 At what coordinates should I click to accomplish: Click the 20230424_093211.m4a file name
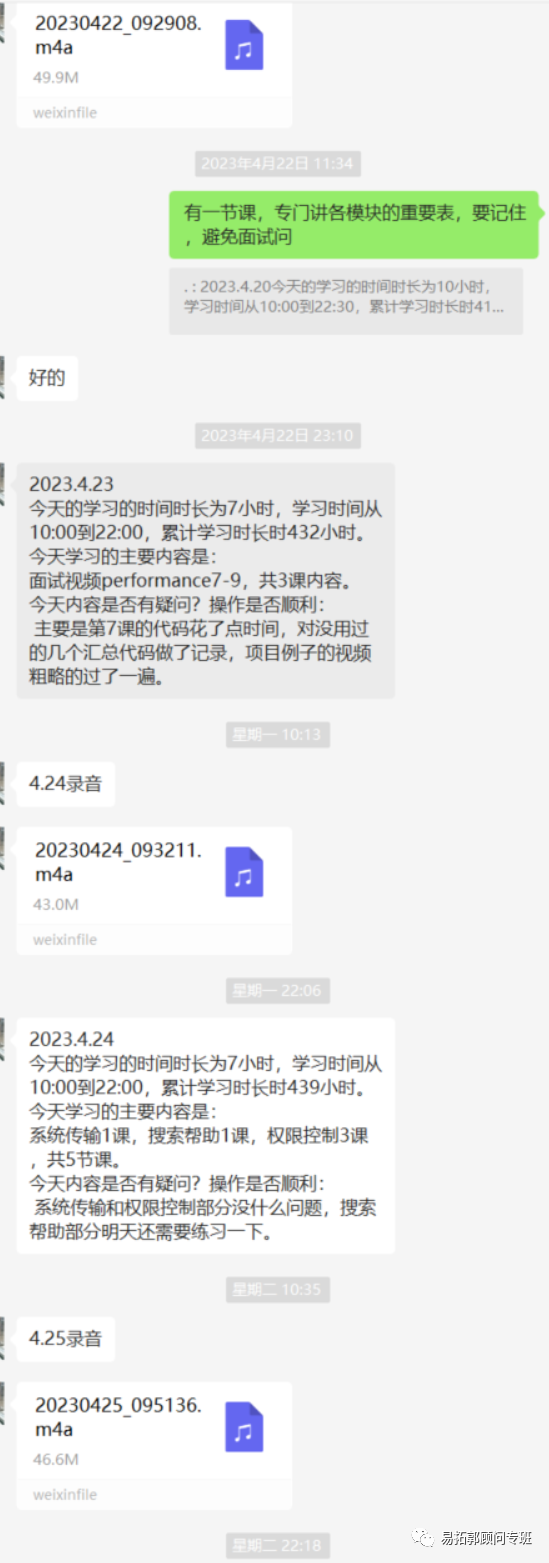point(118,862)
